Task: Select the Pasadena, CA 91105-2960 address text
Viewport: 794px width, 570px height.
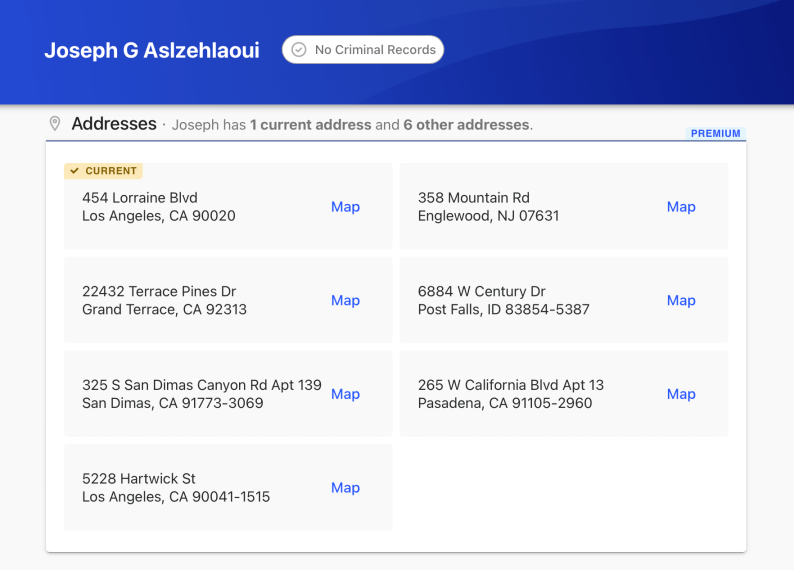Action: pos(505,403)
